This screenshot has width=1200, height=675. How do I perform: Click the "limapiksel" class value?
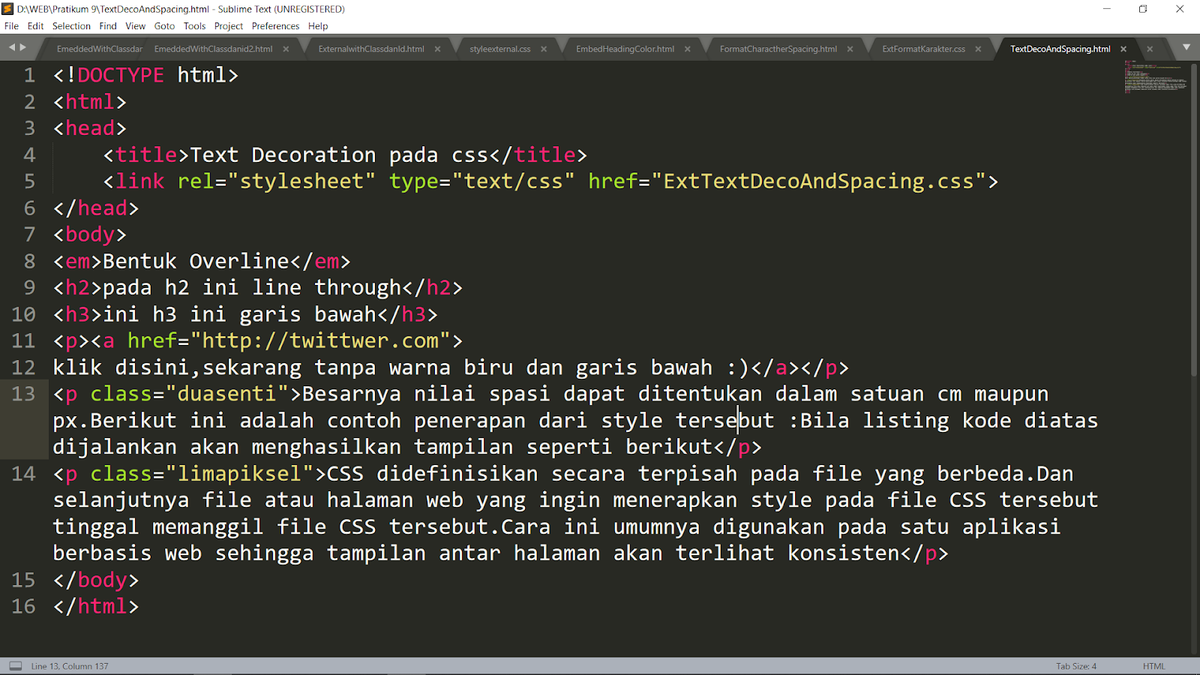(x=240, y=474)
